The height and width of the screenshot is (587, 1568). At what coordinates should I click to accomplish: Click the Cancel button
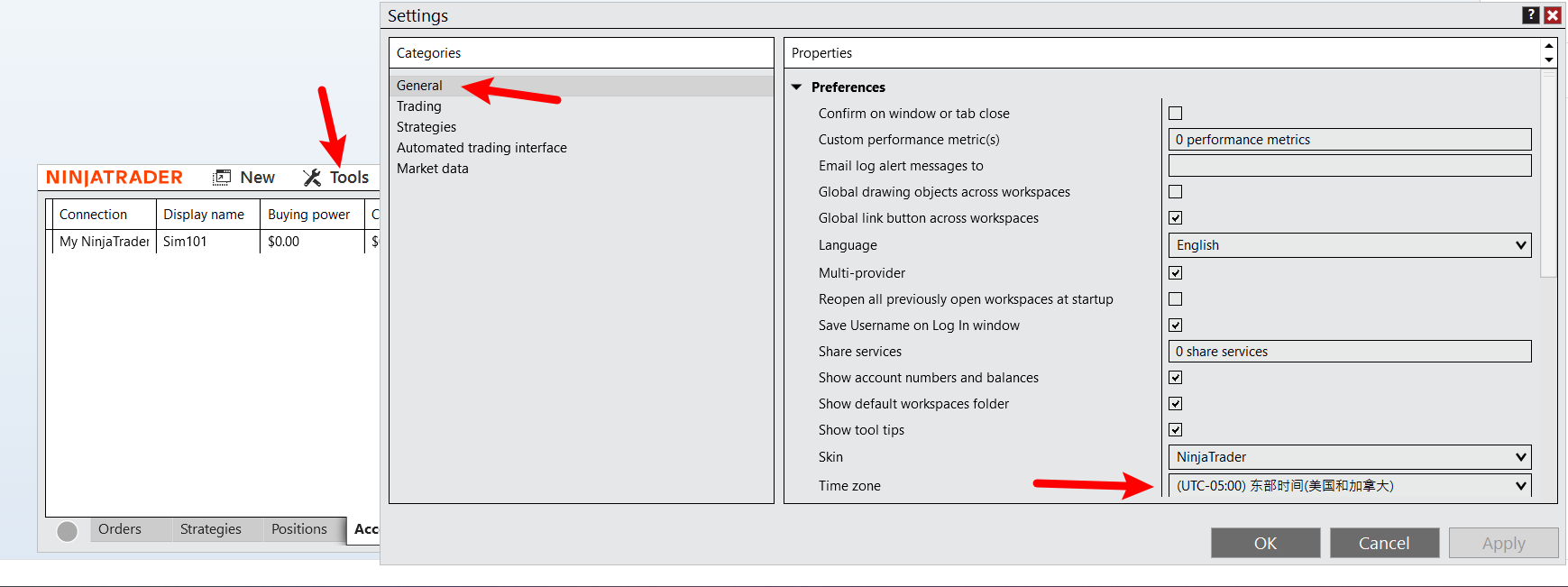click(1383, 543)
